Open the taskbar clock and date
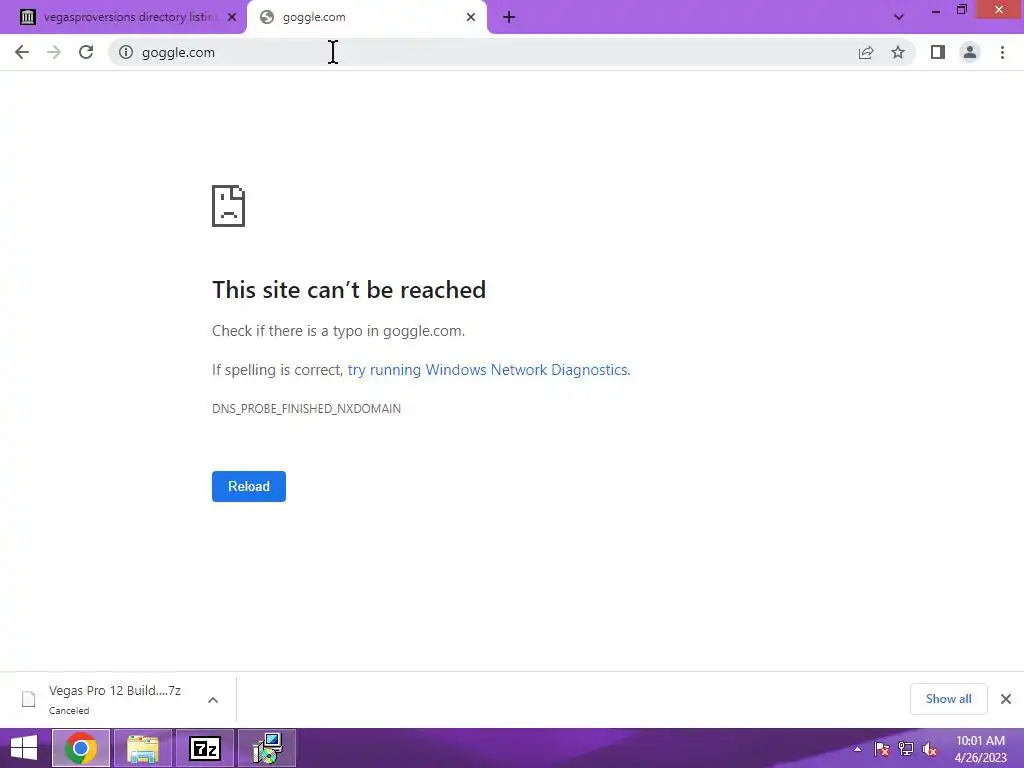The height and width of the screenshot is (768, 1024). (980, 749)
